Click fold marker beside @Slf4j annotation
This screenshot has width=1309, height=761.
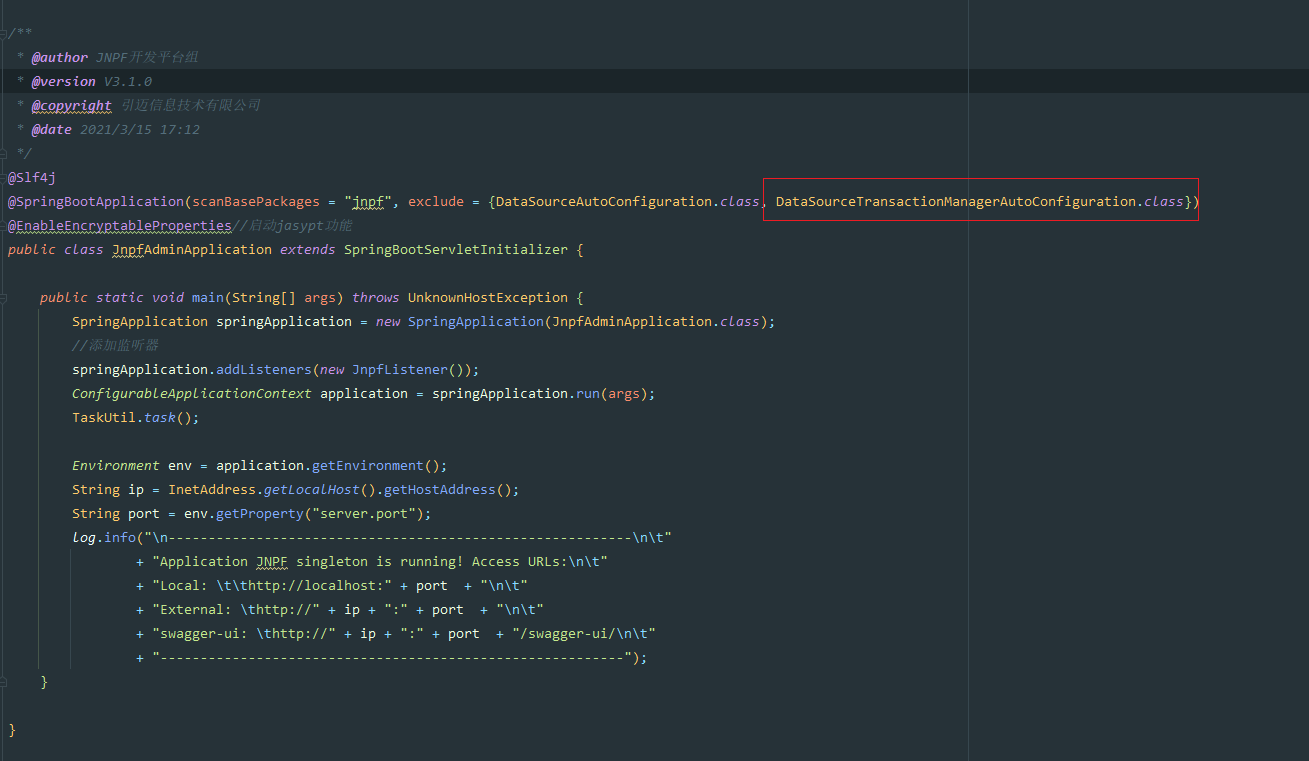tap(4, 178)
